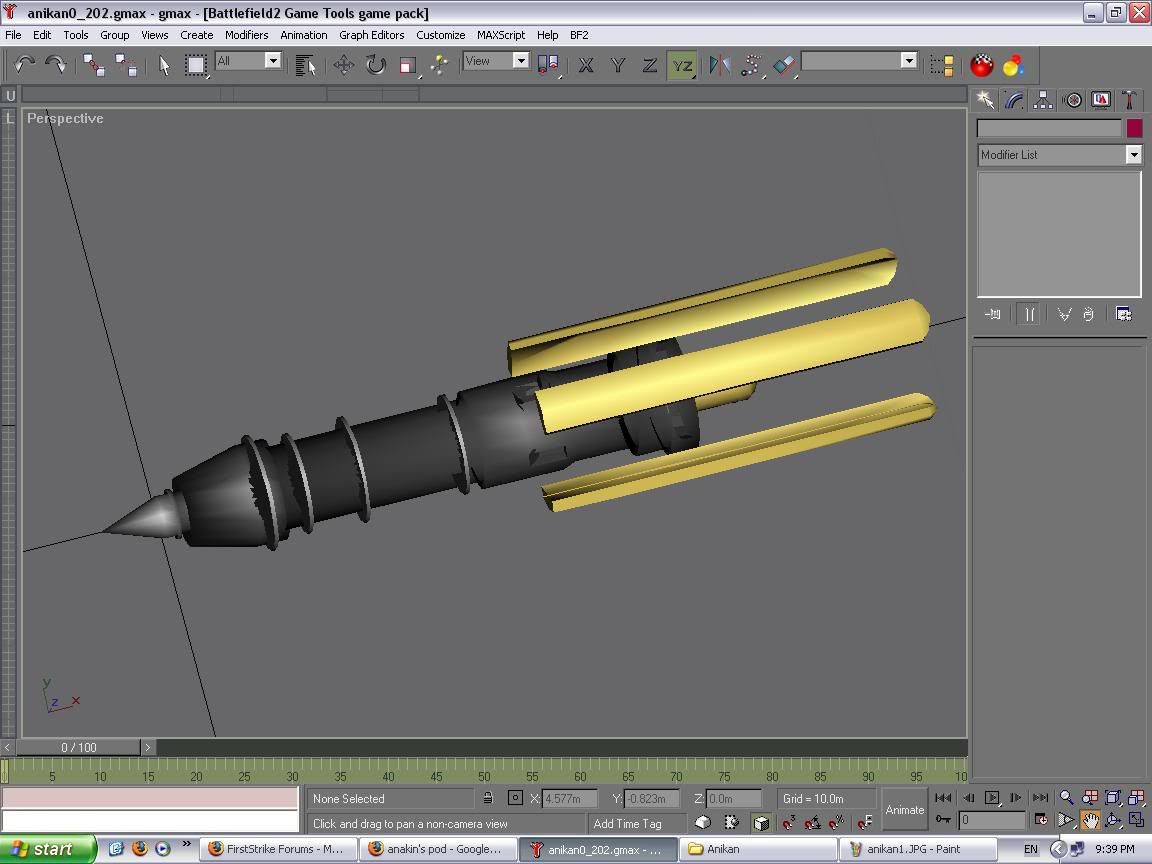This screenshot has height=864, width=1152.
Task: Pick the Select Object arrow tool
Action: pyautogui.click(x=165, y=65)
